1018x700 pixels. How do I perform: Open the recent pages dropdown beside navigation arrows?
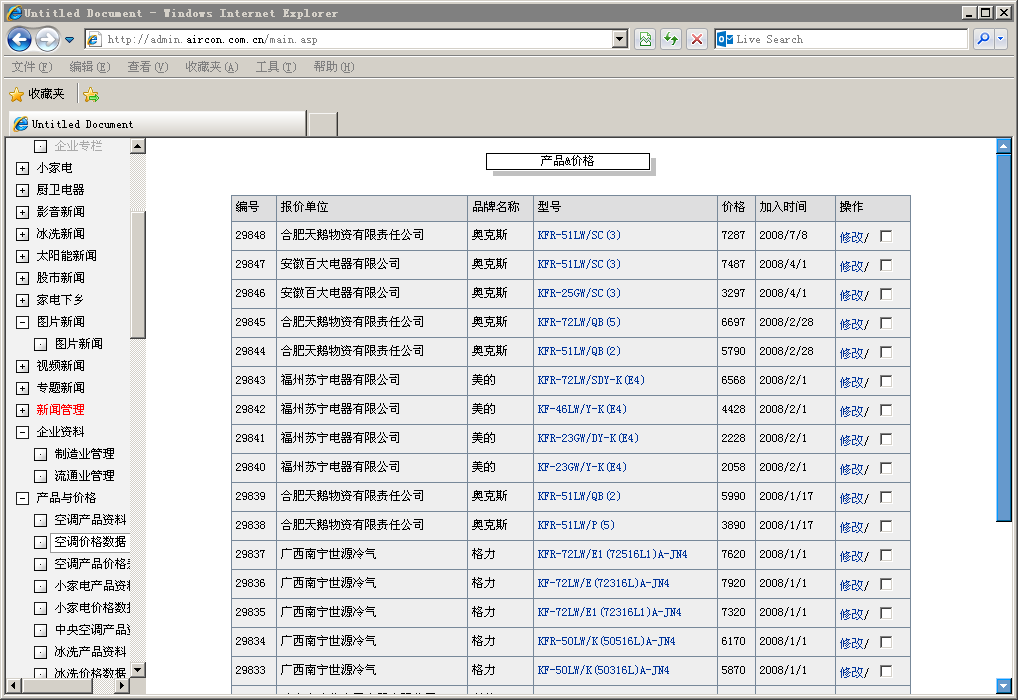click(69, 40)
